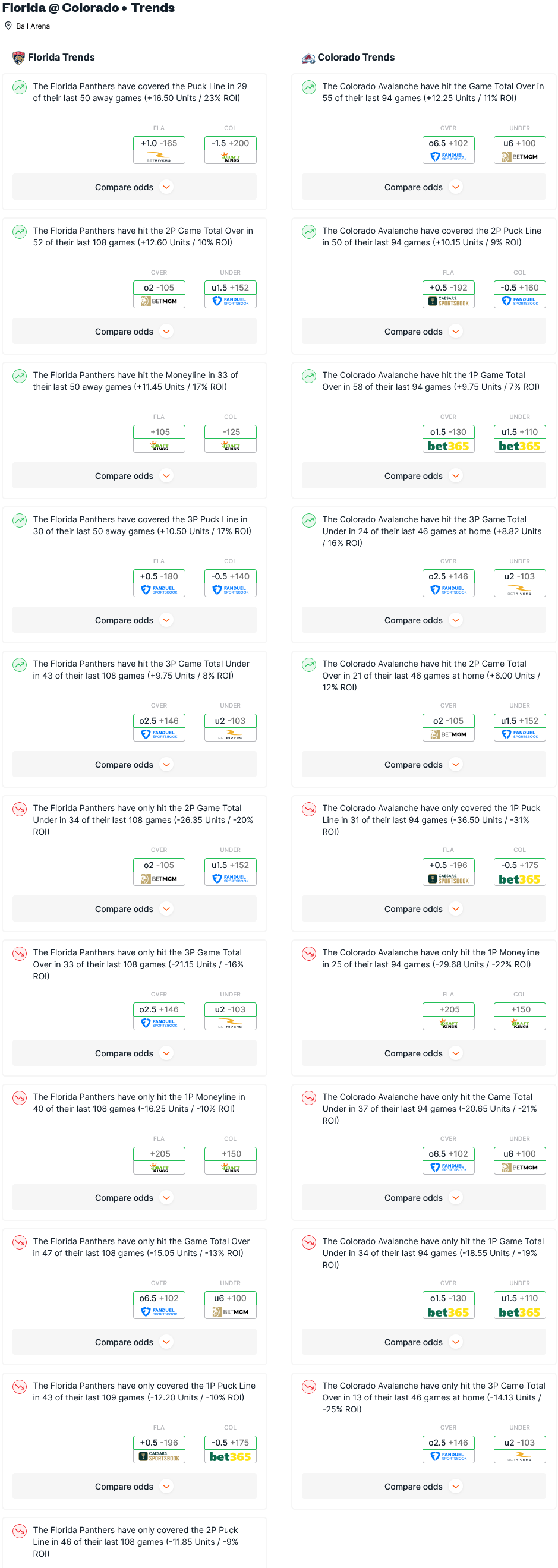Image resolution: width=558 pixels, height=1568 pixels.
Task: Click the Florida Panthers team logo
Action: coord(19,58)
